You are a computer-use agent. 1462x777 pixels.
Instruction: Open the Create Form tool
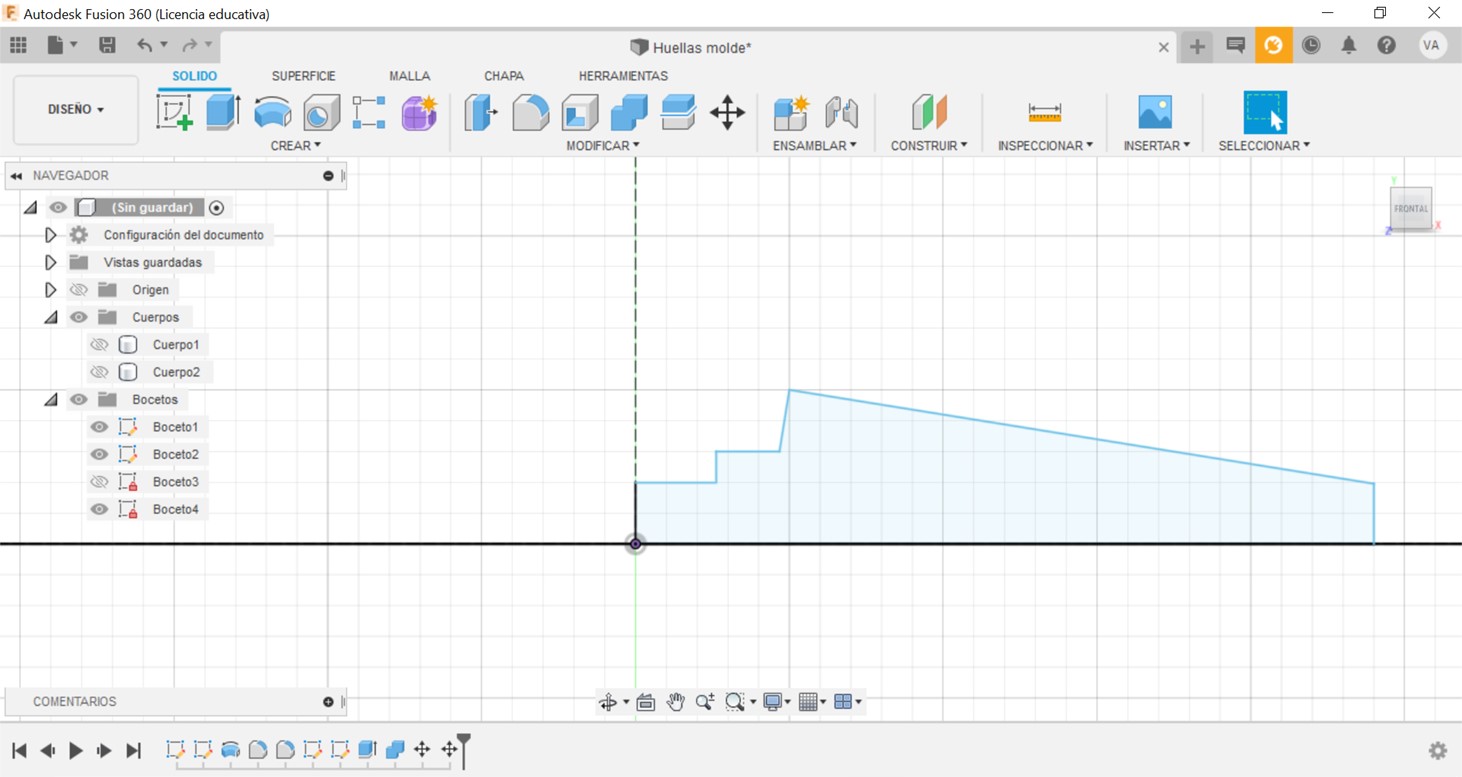coord(419,112)
